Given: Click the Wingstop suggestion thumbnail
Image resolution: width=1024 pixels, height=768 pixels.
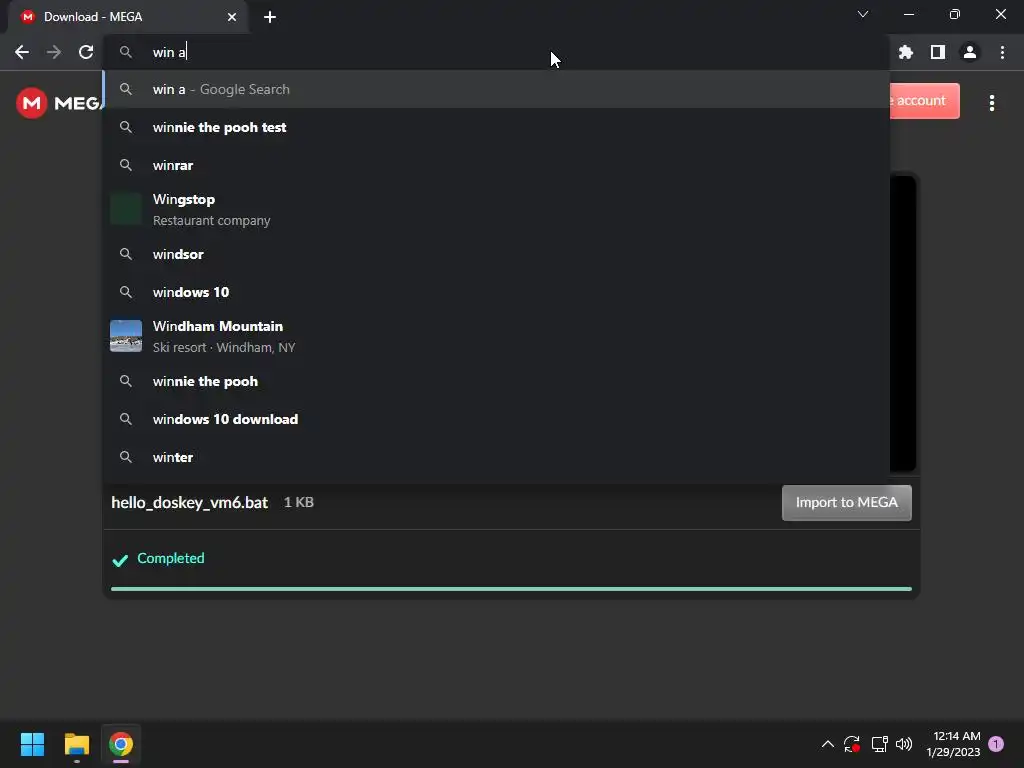Looking at the screenshot, I should pyautogui.click(x=126, y=209).
